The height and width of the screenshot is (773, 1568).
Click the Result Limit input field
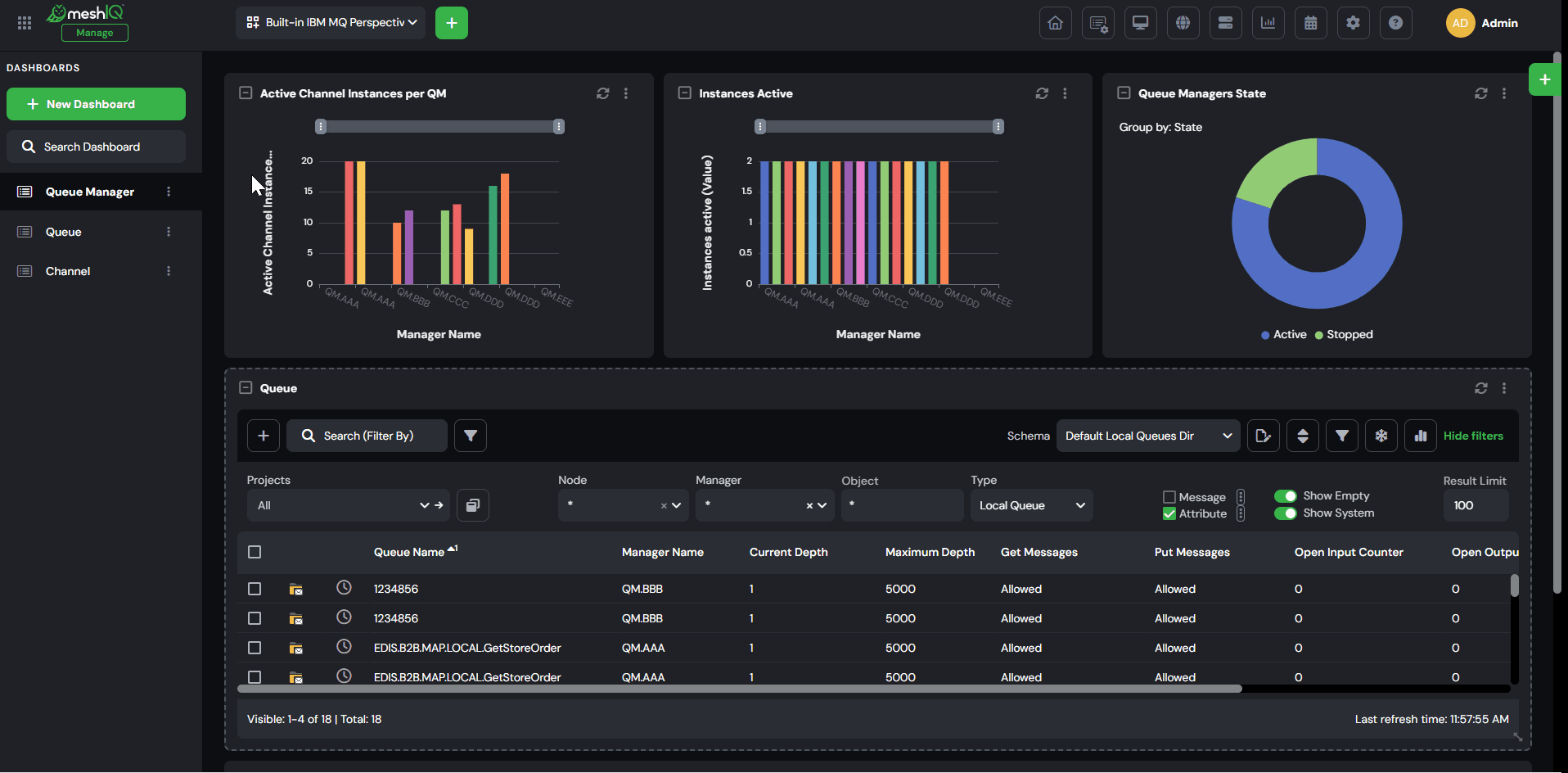pyautogui.click(x=1476, y=505)
